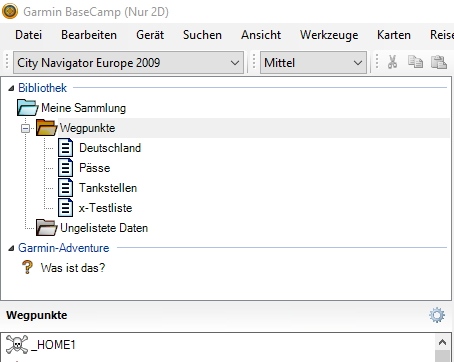Select the _HOME1 waypoint entry
The width and height of the screenshot is (454, 362).
53,344
